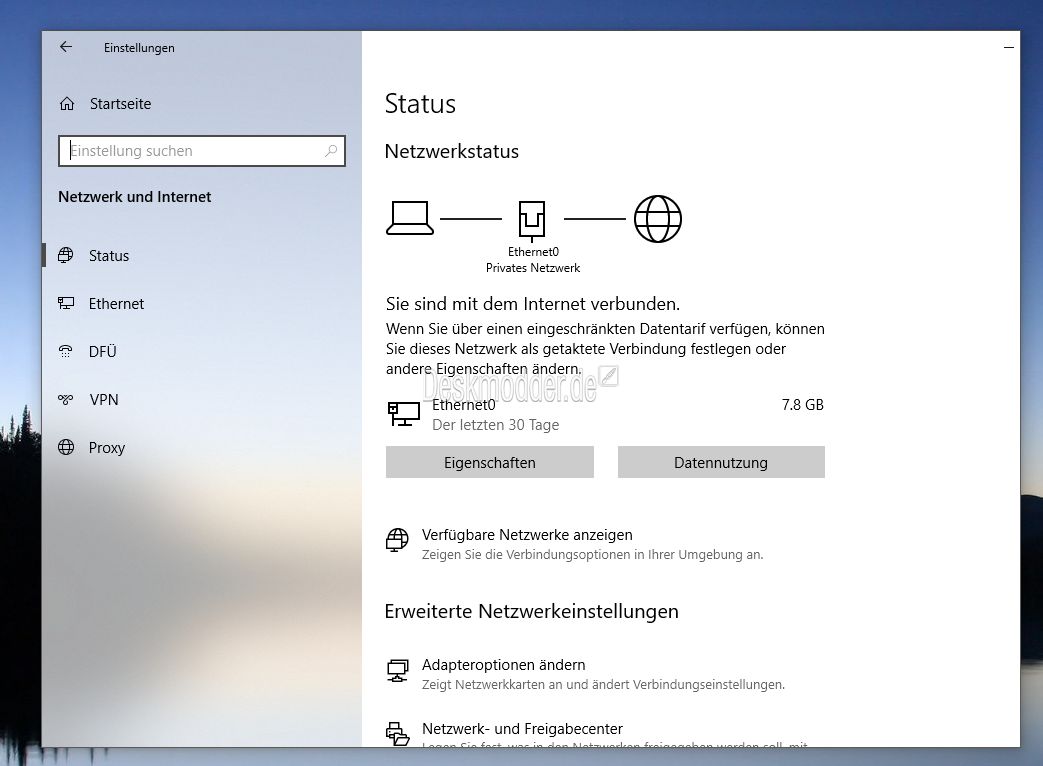Image resolution: width=1043 pixels, height=766 pixels.
Task: Click the Erweiterte Netzwerkeinstellungen heading
Action: (x=531, y=612)
